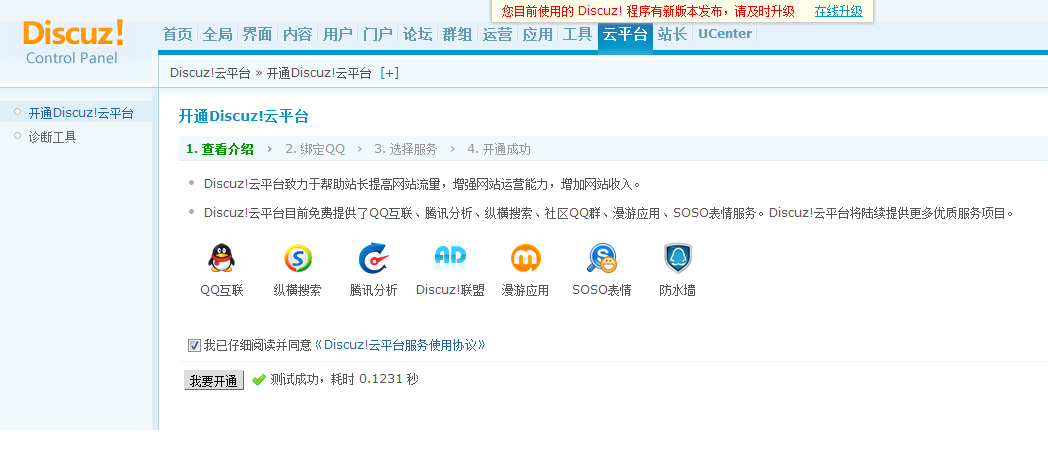Click the 腾讯分析 analytics icon

(x=374, y=258)
